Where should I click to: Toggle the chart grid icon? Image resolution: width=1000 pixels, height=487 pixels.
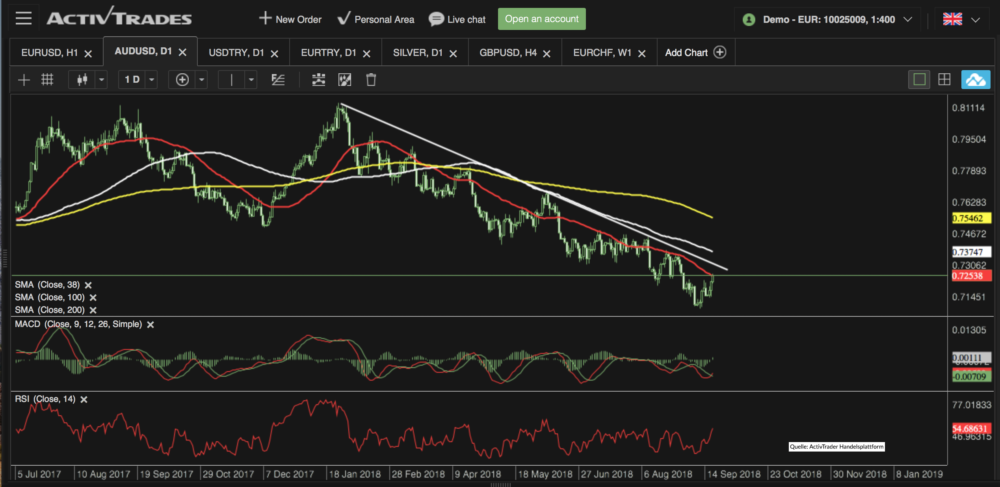coord(47,80)
